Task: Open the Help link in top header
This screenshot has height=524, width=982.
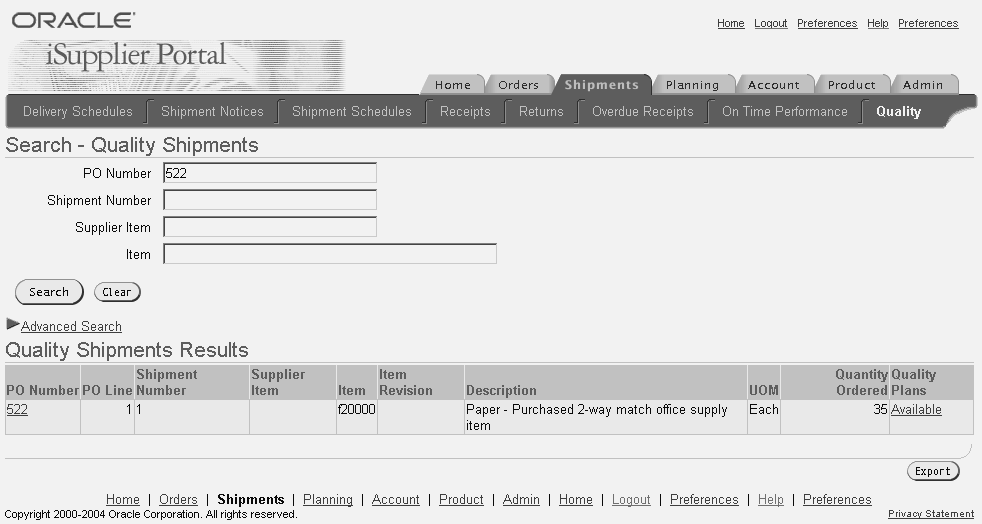Action: pyautogui.click(x=877, y=23)
